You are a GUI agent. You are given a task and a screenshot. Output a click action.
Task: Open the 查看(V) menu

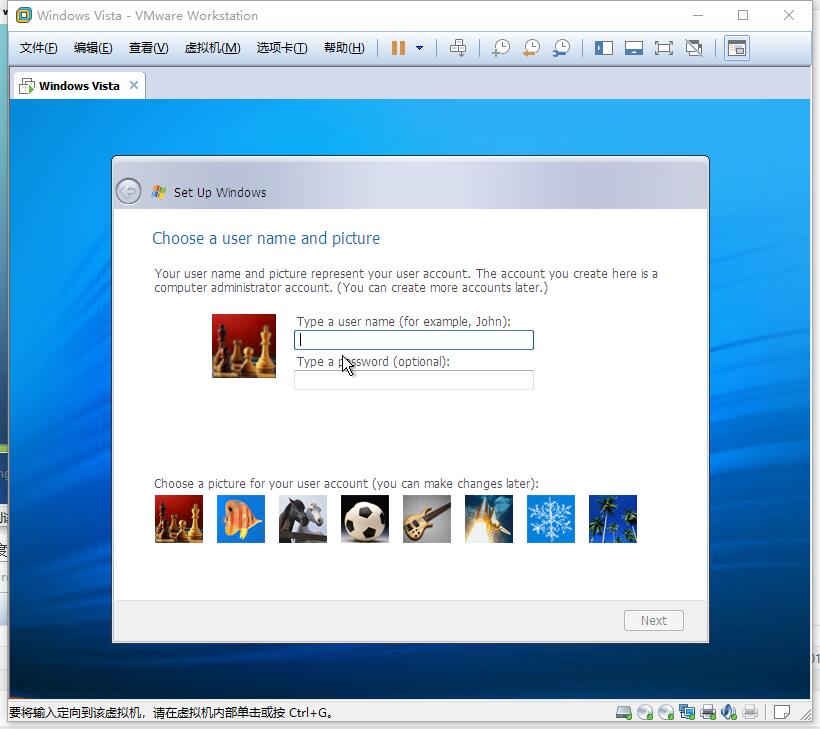pos(149,48)
